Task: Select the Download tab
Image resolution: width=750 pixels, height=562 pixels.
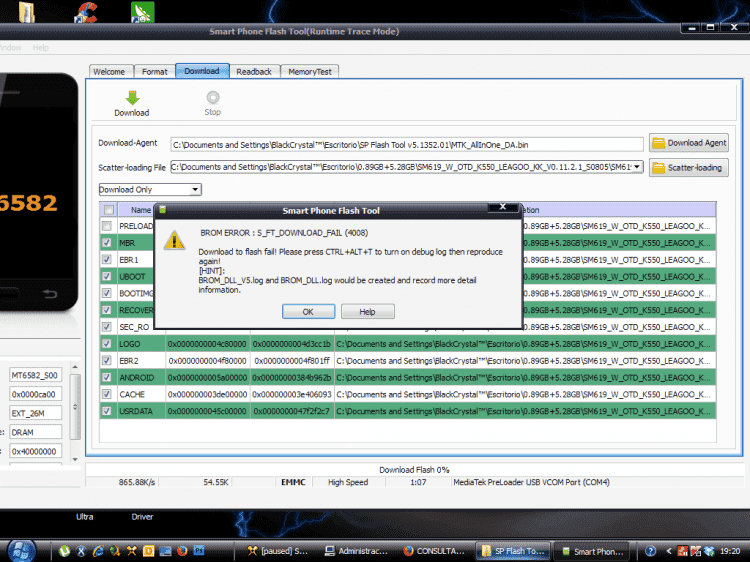Action: (202, 71)
